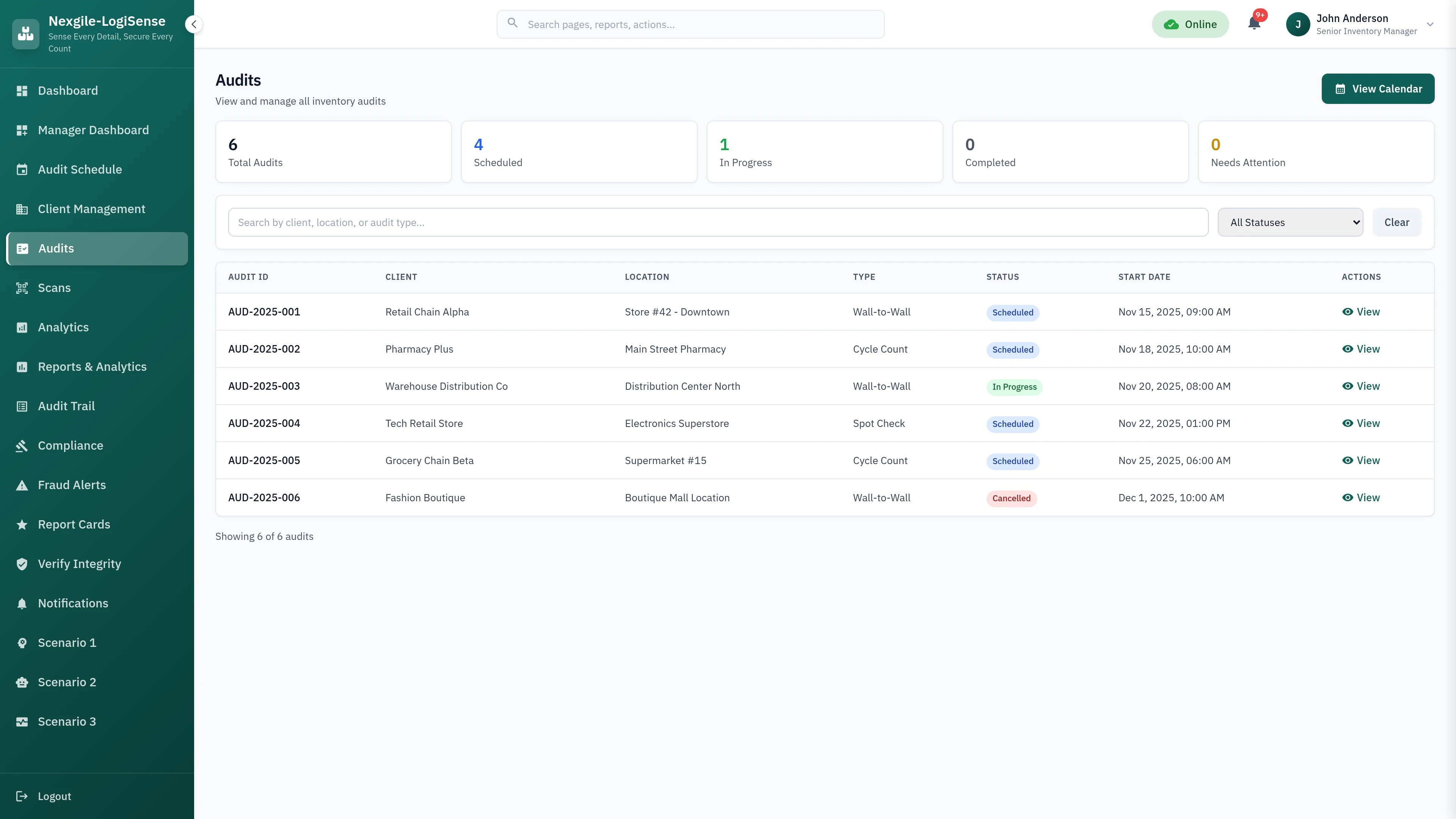Click the Clear filter button
This screenshot has width=1456, height=819.
click(1396, 222)
